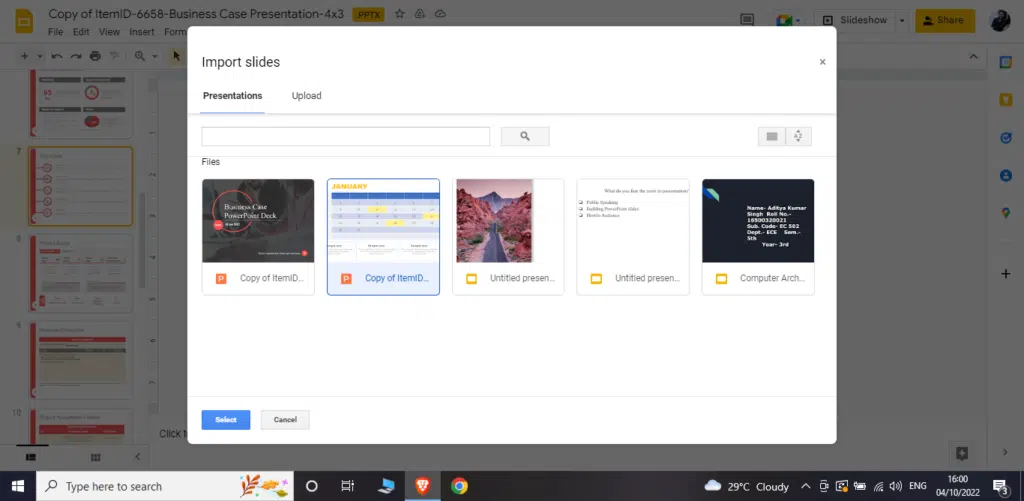
Task: Pick the Computer Arch presentation file
Action: [x=758, y=236]
